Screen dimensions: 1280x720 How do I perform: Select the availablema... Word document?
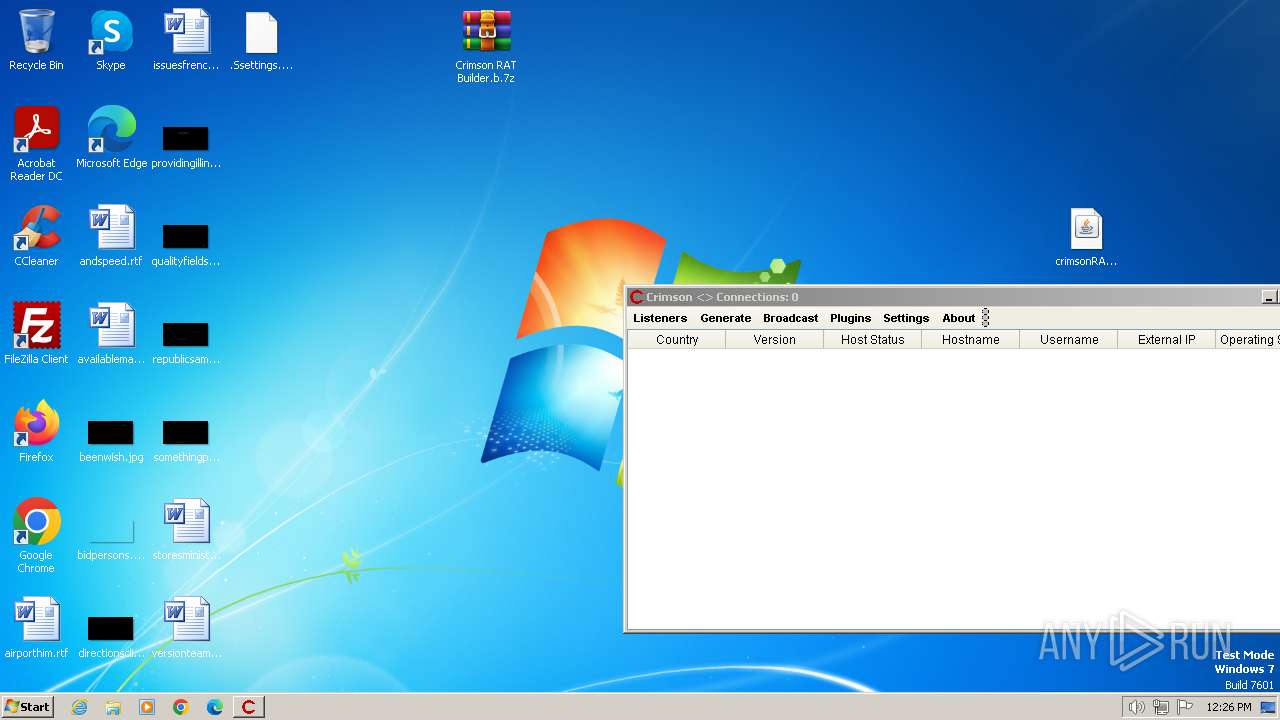tap(111, 334)
